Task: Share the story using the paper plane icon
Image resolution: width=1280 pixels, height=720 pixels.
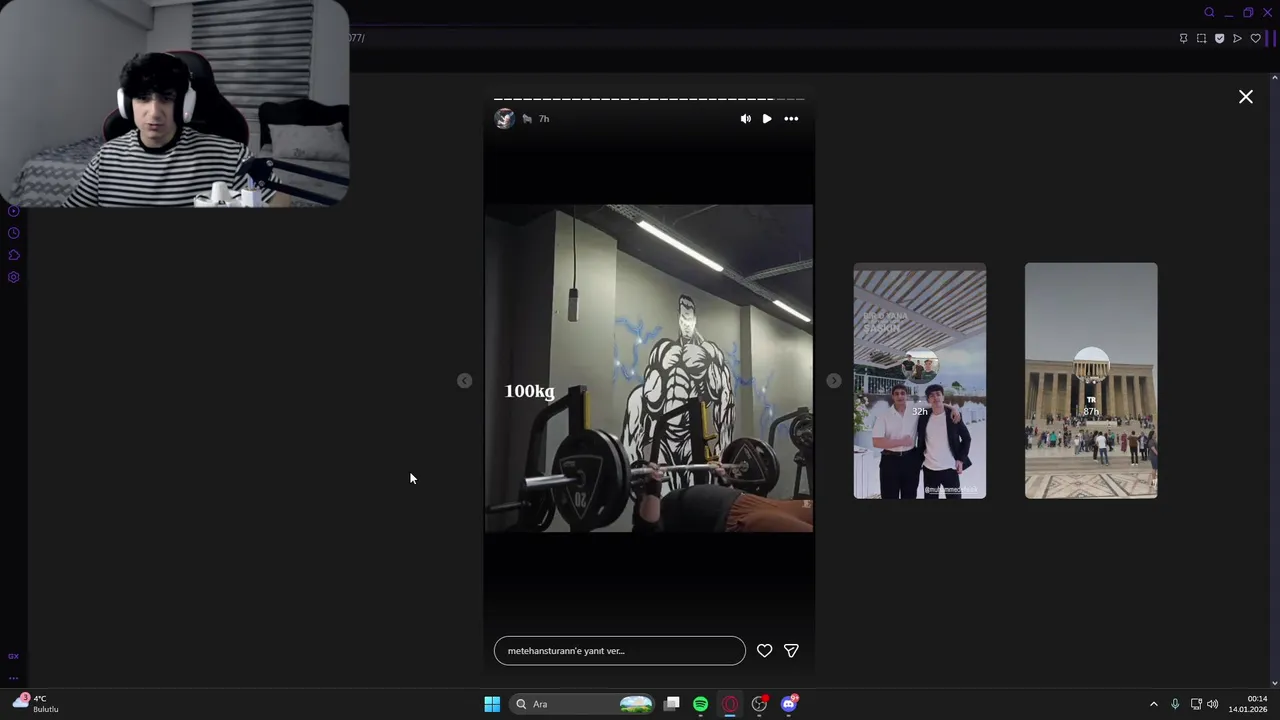Action: (x=791, y=651)
